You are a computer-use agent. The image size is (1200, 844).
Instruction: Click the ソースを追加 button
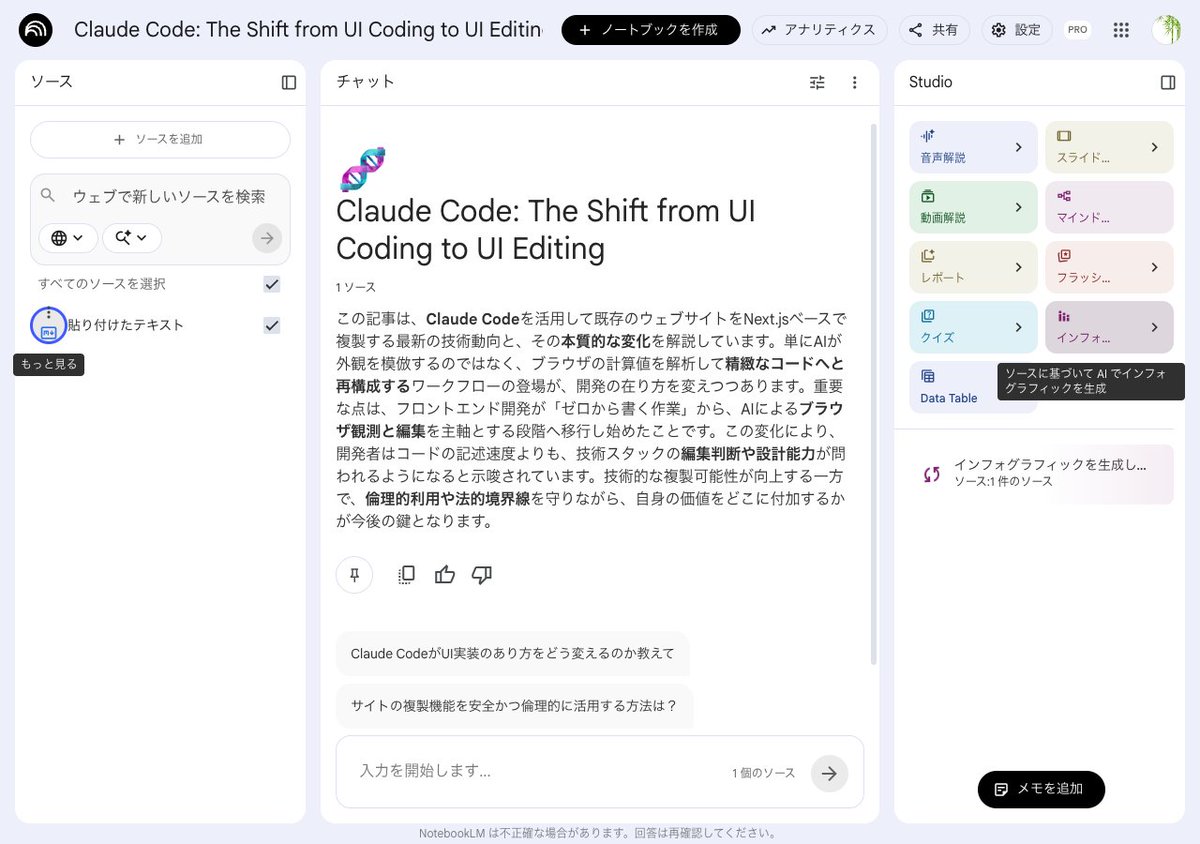(160, 140)
